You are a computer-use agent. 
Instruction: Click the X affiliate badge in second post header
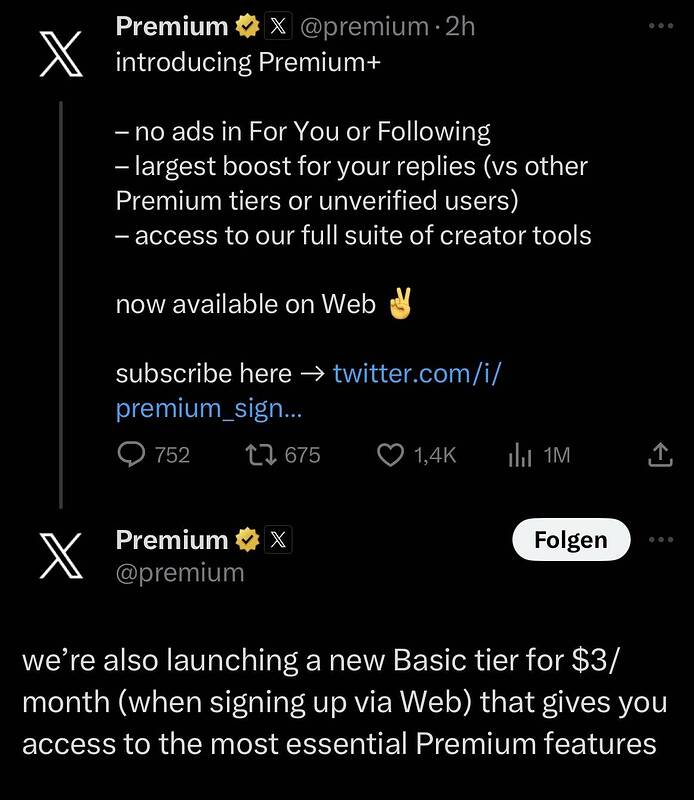pos(278,540)
